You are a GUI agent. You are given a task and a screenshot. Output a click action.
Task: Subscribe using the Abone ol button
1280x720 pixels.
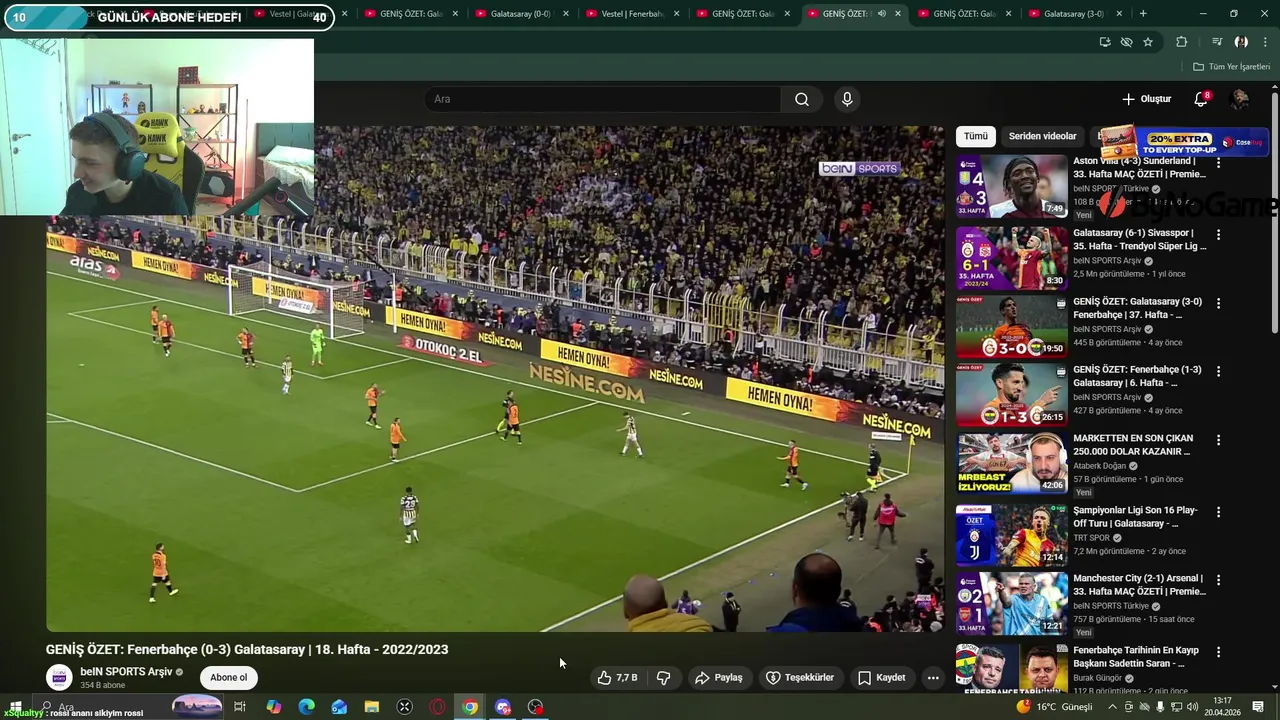(228, 677)
